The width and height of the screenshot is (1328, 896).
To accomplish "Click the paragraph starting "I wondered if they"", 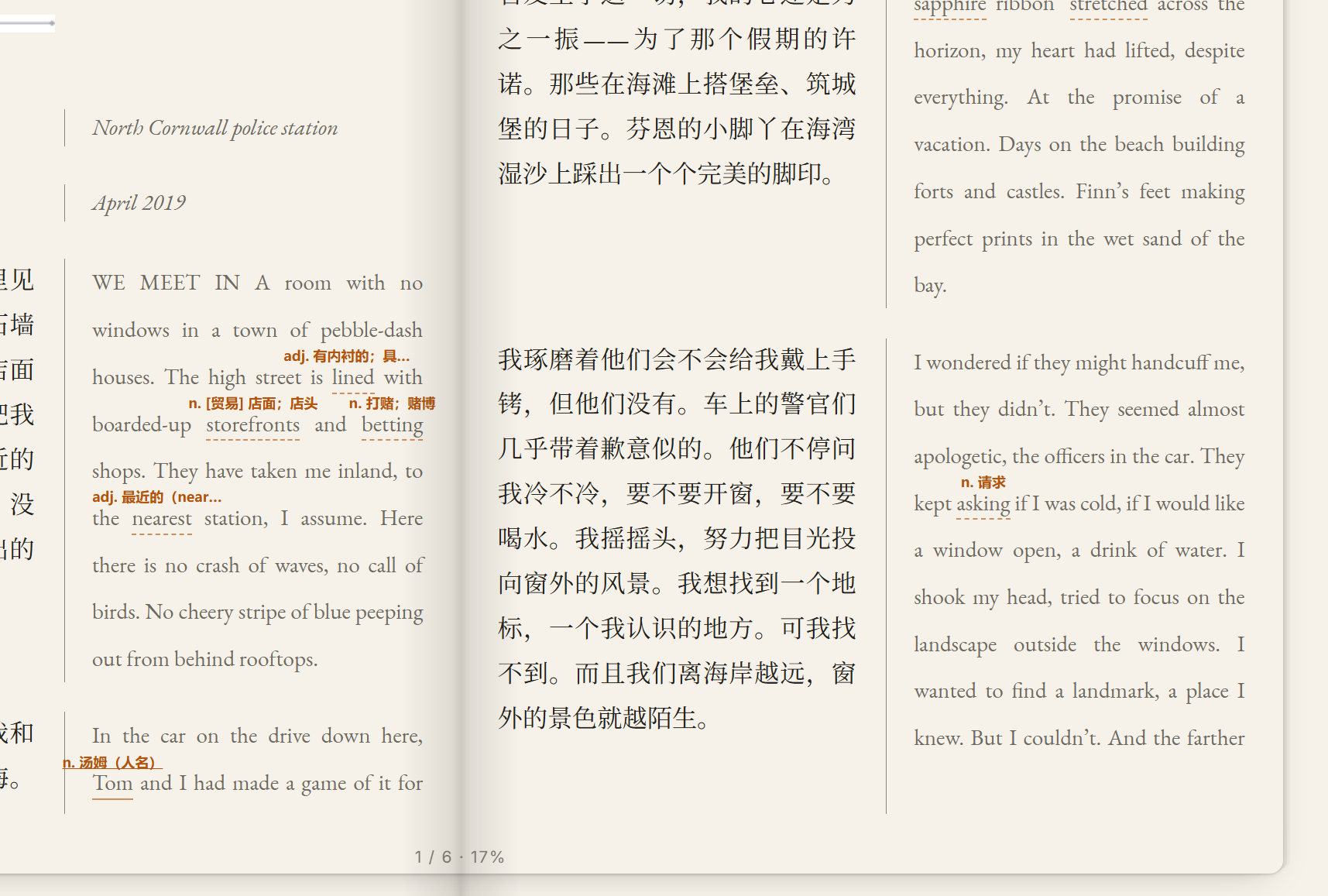I will (1079, 550).
